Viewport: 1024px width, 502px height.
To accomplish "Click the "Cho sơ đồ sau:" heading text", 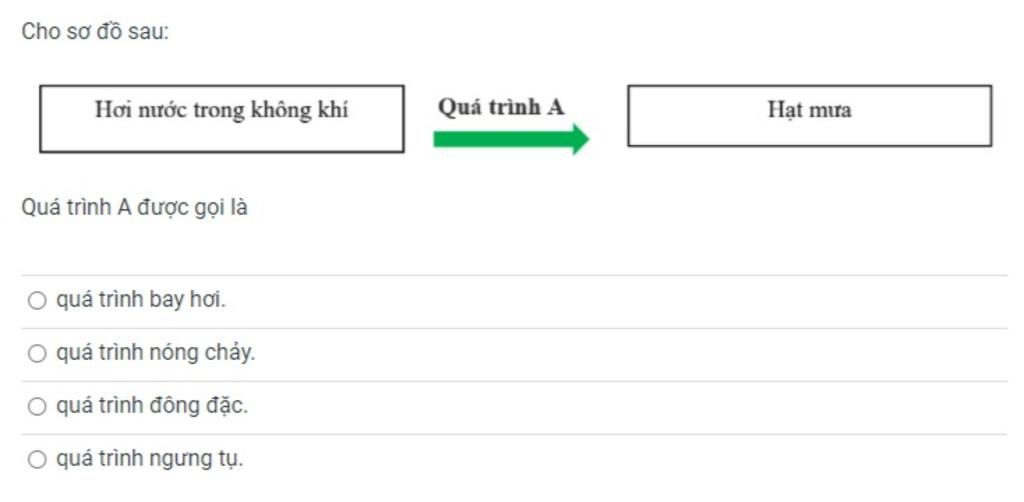I will click(x=95, y=32).
